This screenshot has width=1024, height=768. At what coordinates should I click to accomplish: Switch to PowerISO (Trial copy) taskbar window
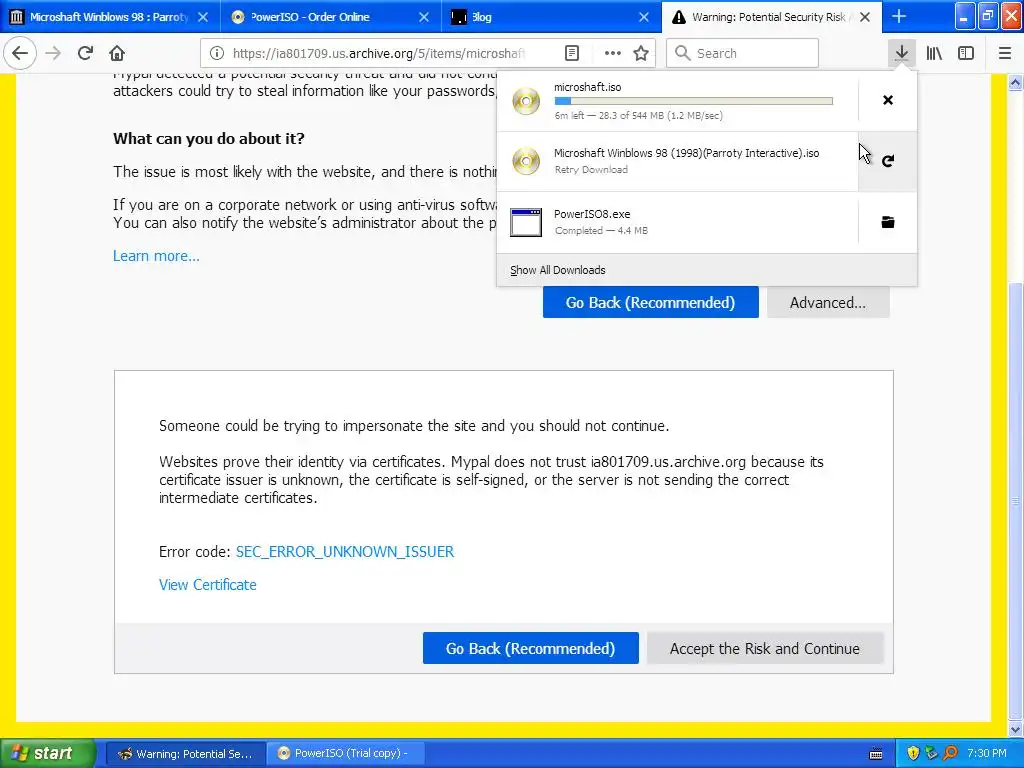344,754
